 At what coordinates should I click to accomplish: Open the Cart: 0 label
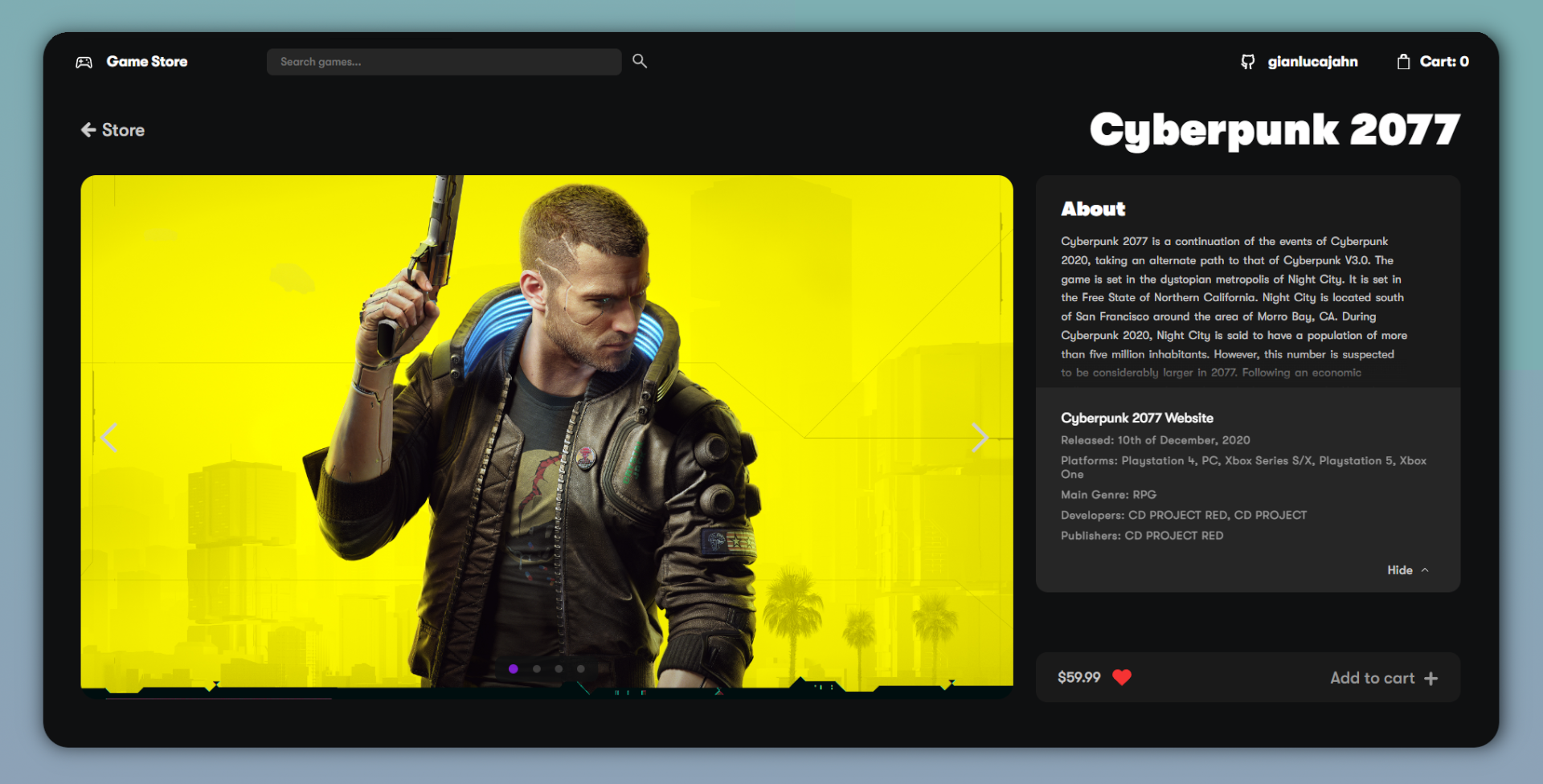1444,62
